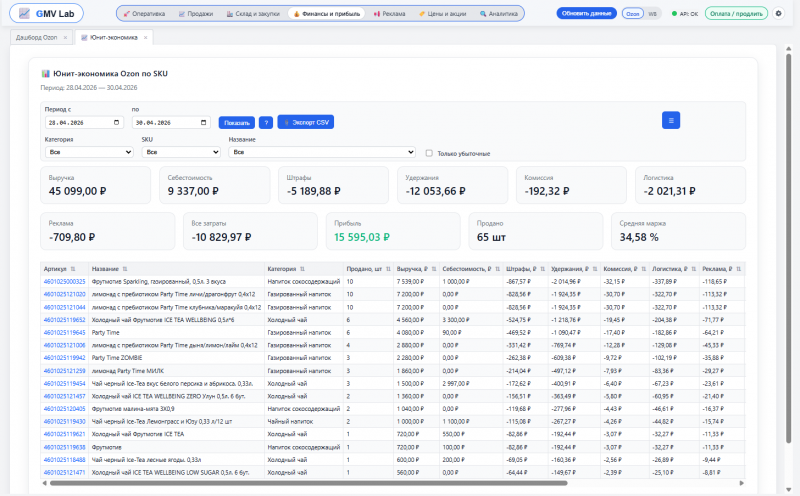Open SKU link 4601025121259
The width and height of the screenshot is (800, 496).
64,371
